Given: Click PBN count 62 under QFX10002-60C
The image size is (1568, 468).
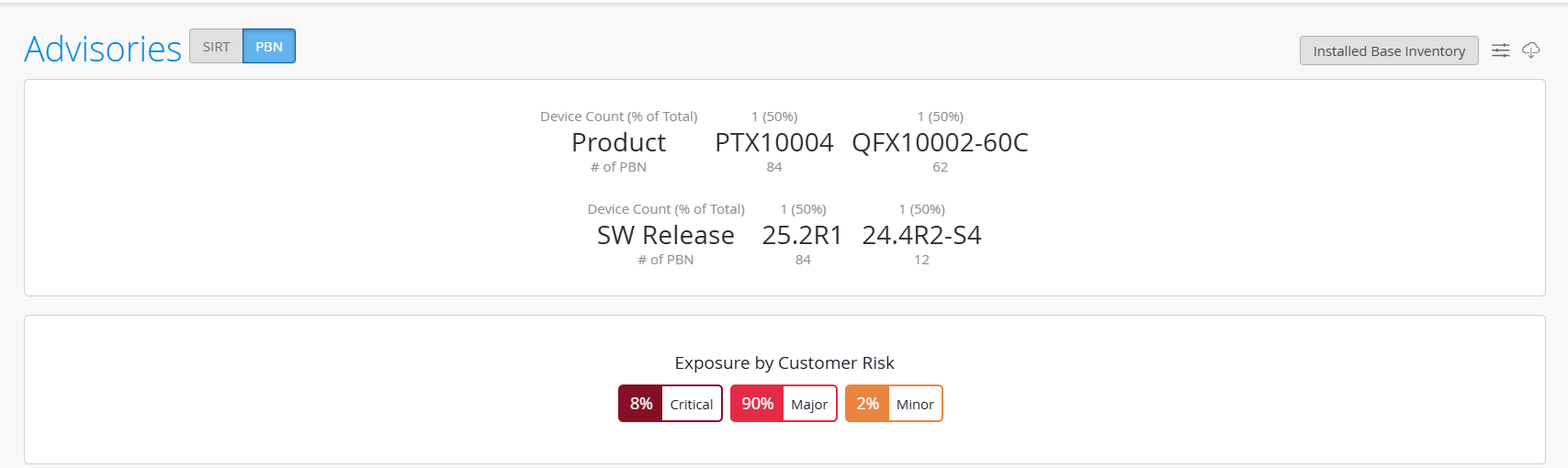Looking at the screenshot, I should click(x=940, y=167).
